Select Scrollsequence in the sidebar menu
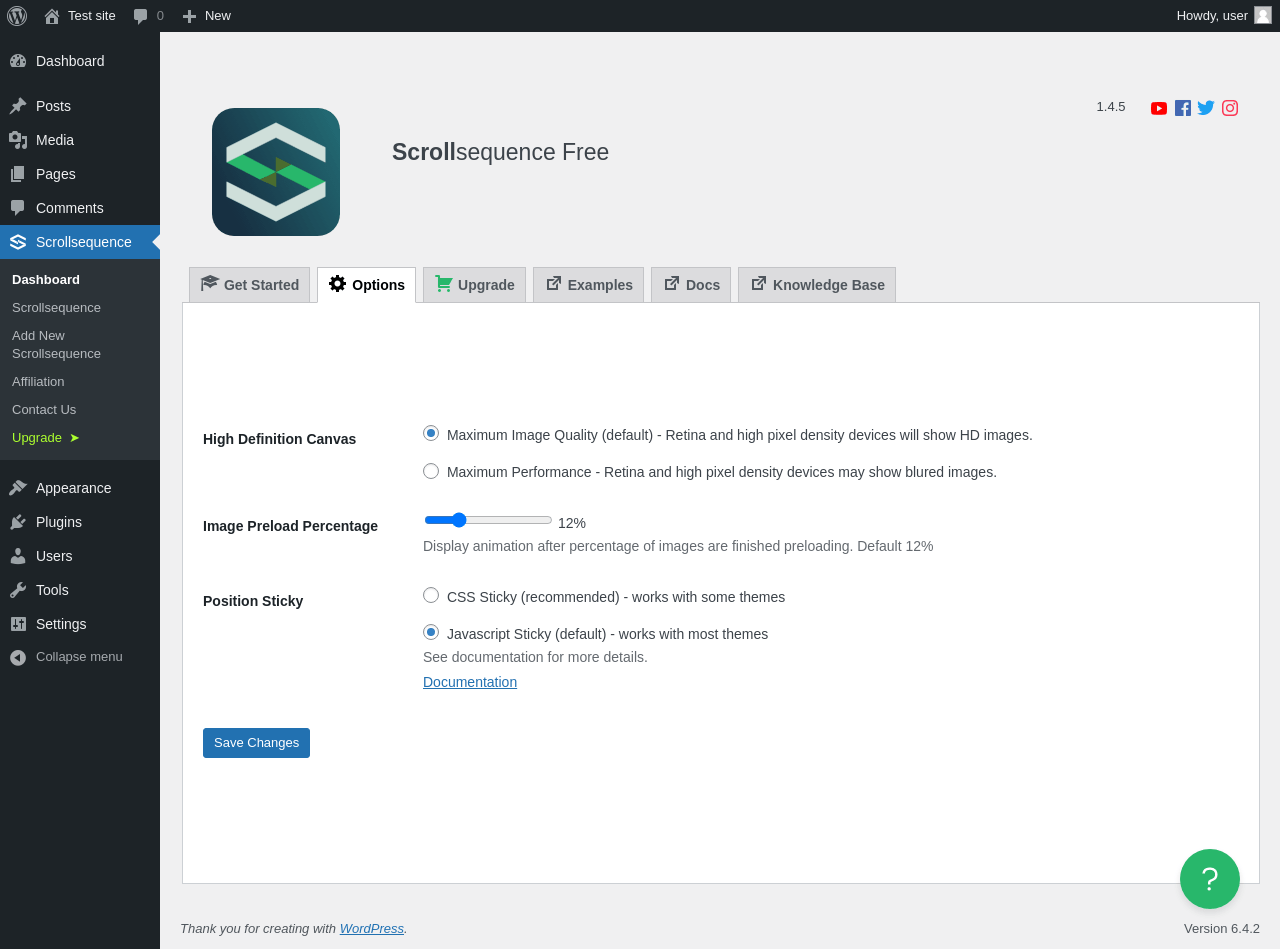 point(80,242)
